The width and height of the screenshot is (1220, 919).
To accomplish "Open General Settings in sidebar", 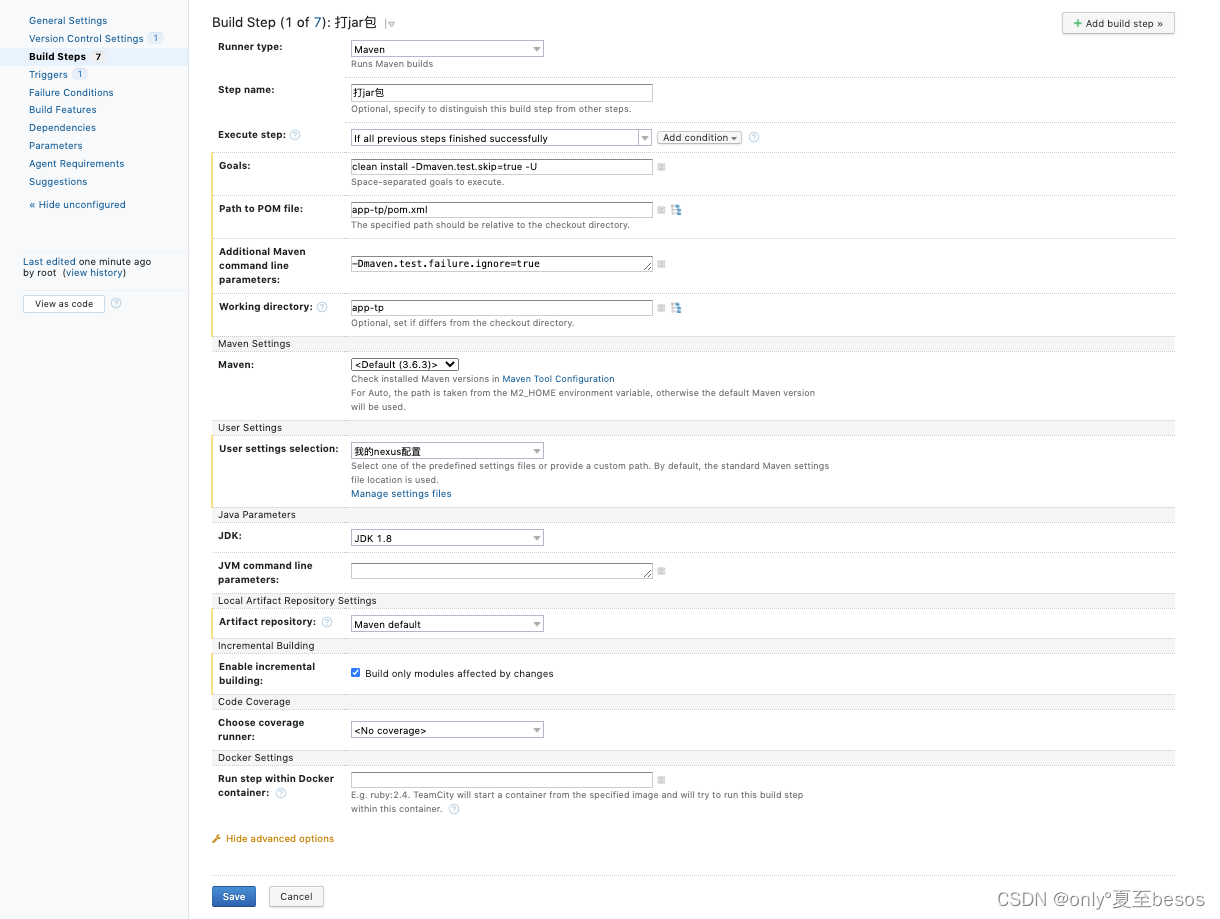I will click(68, 20).
